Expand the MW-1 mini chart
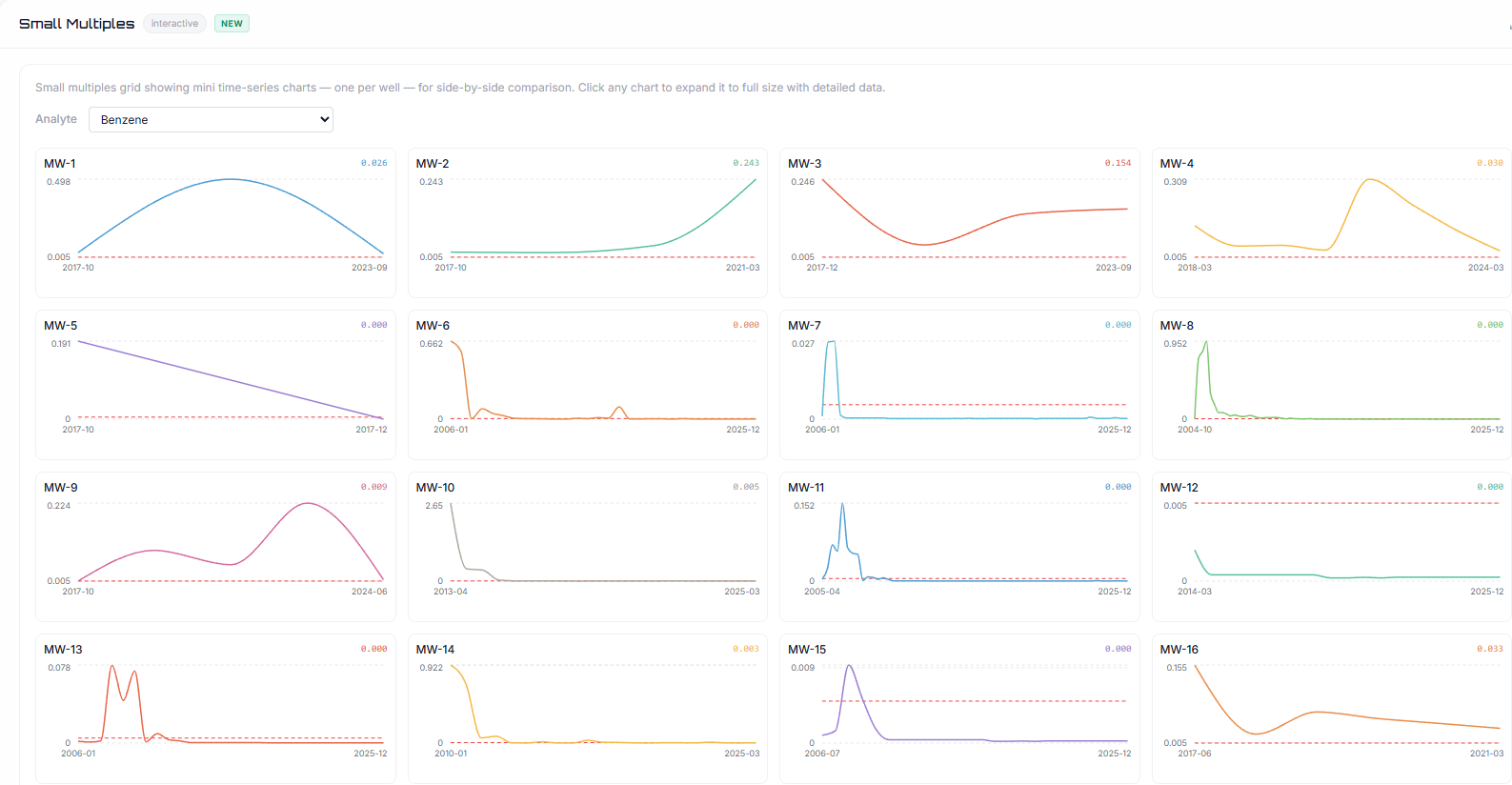The width and height of the screenshot is (1512, 785). tap(215, 222)
